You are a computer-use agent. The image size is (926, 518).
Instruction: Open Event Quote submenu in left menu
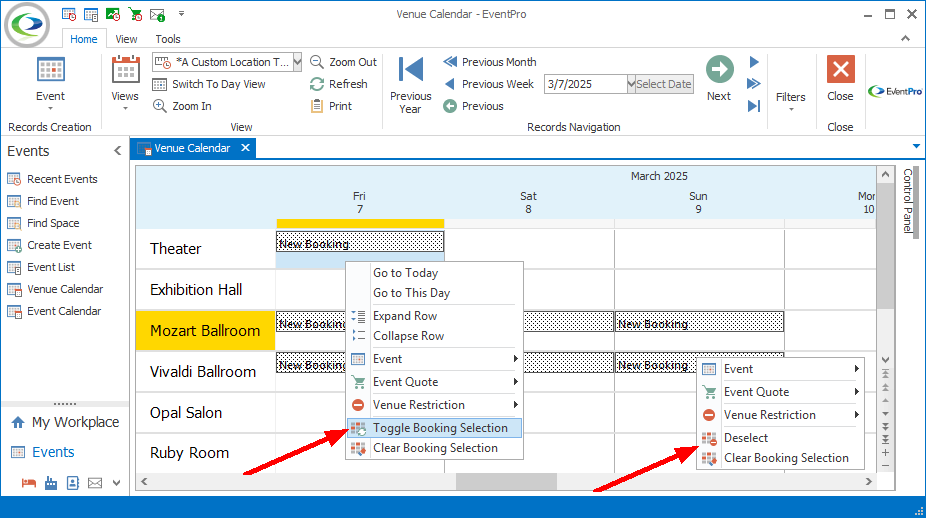pos(435,382)
